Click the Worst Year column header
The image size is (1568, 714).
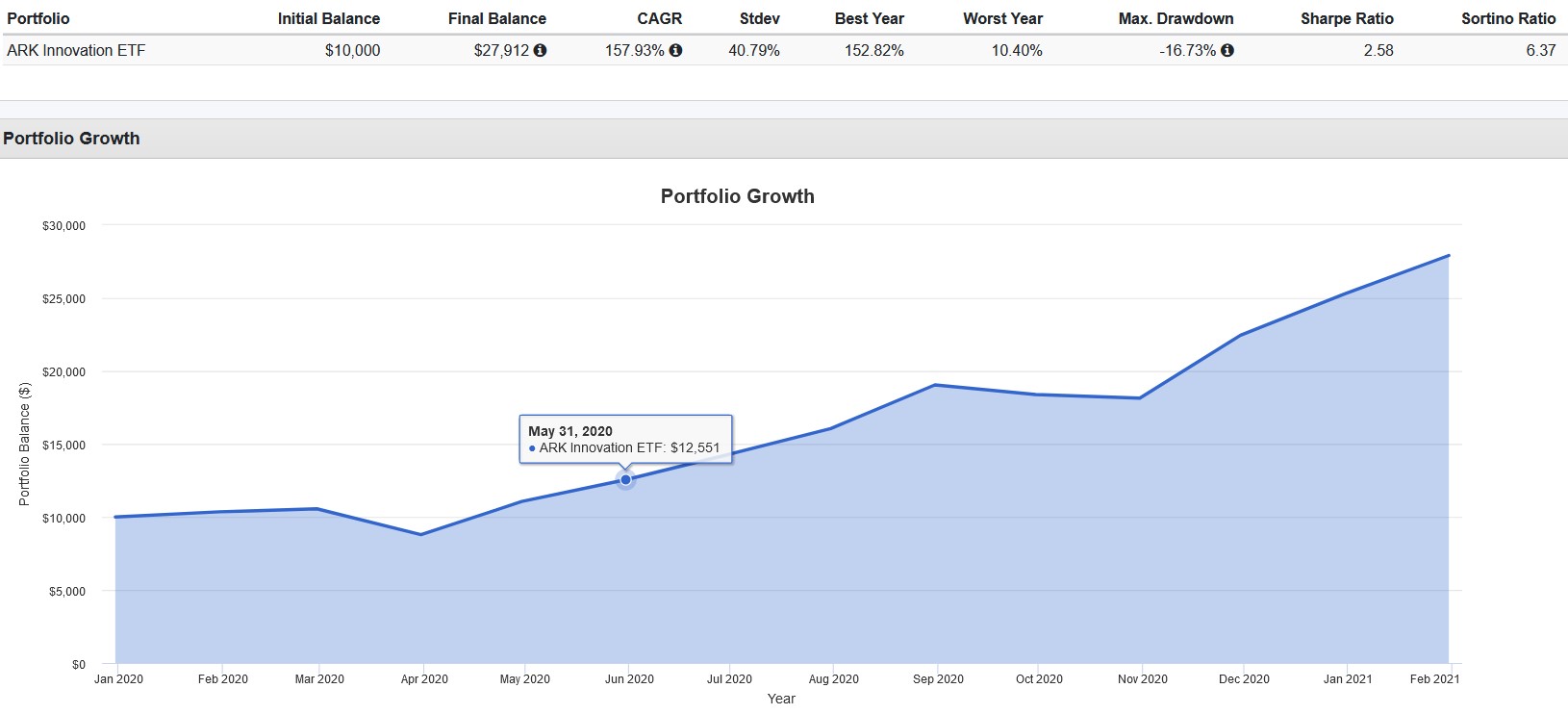[x=1002, y=18]
